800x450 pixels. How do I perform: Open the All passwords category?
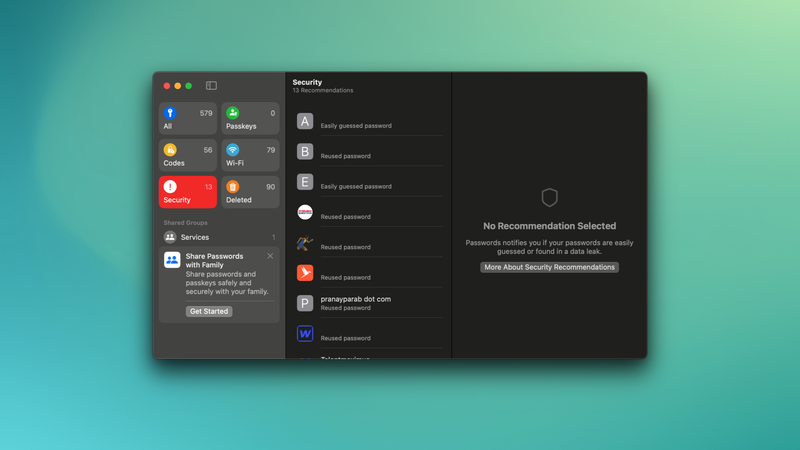point(188,118)
